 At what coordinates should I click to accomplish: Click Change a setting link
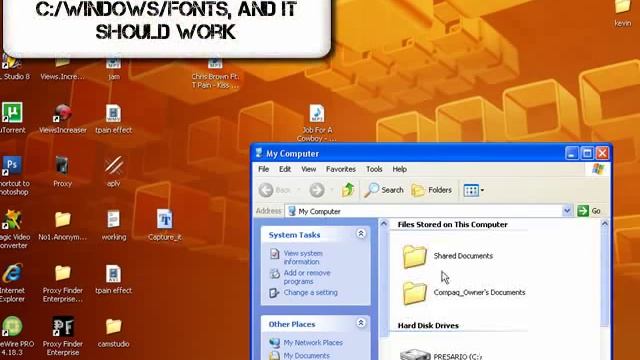click(311, 292)
